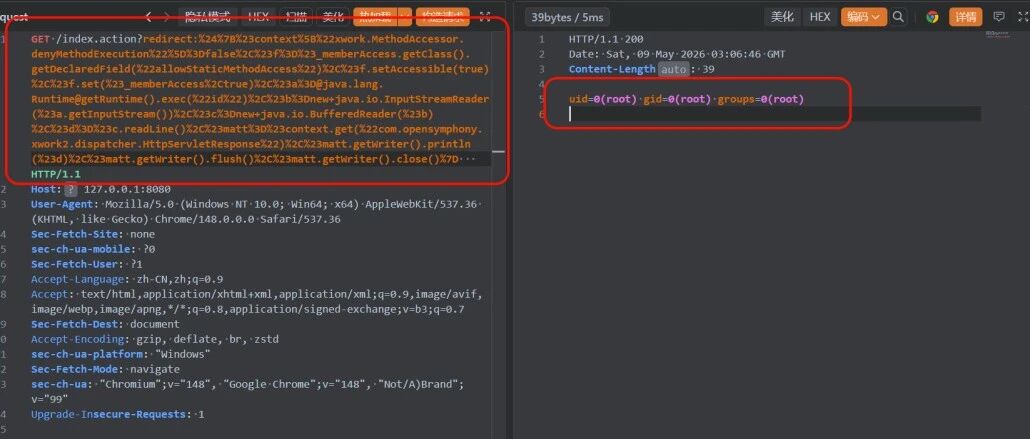Click the empty line 6 in response

pos(775,114)
